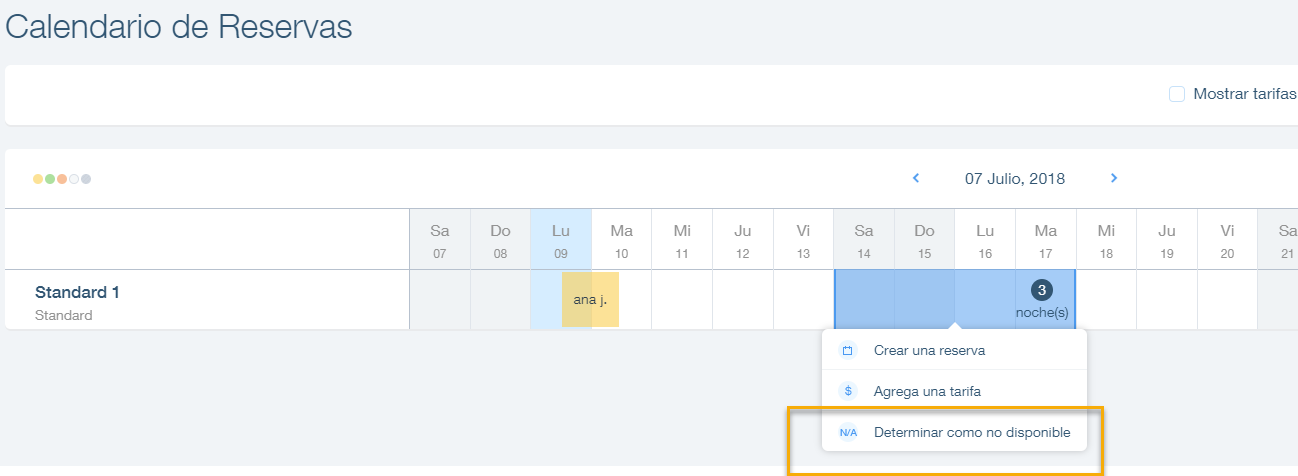Screen dimensions: 1298x476
Task: Click the green legend dot
Action: tap(50, 179)
